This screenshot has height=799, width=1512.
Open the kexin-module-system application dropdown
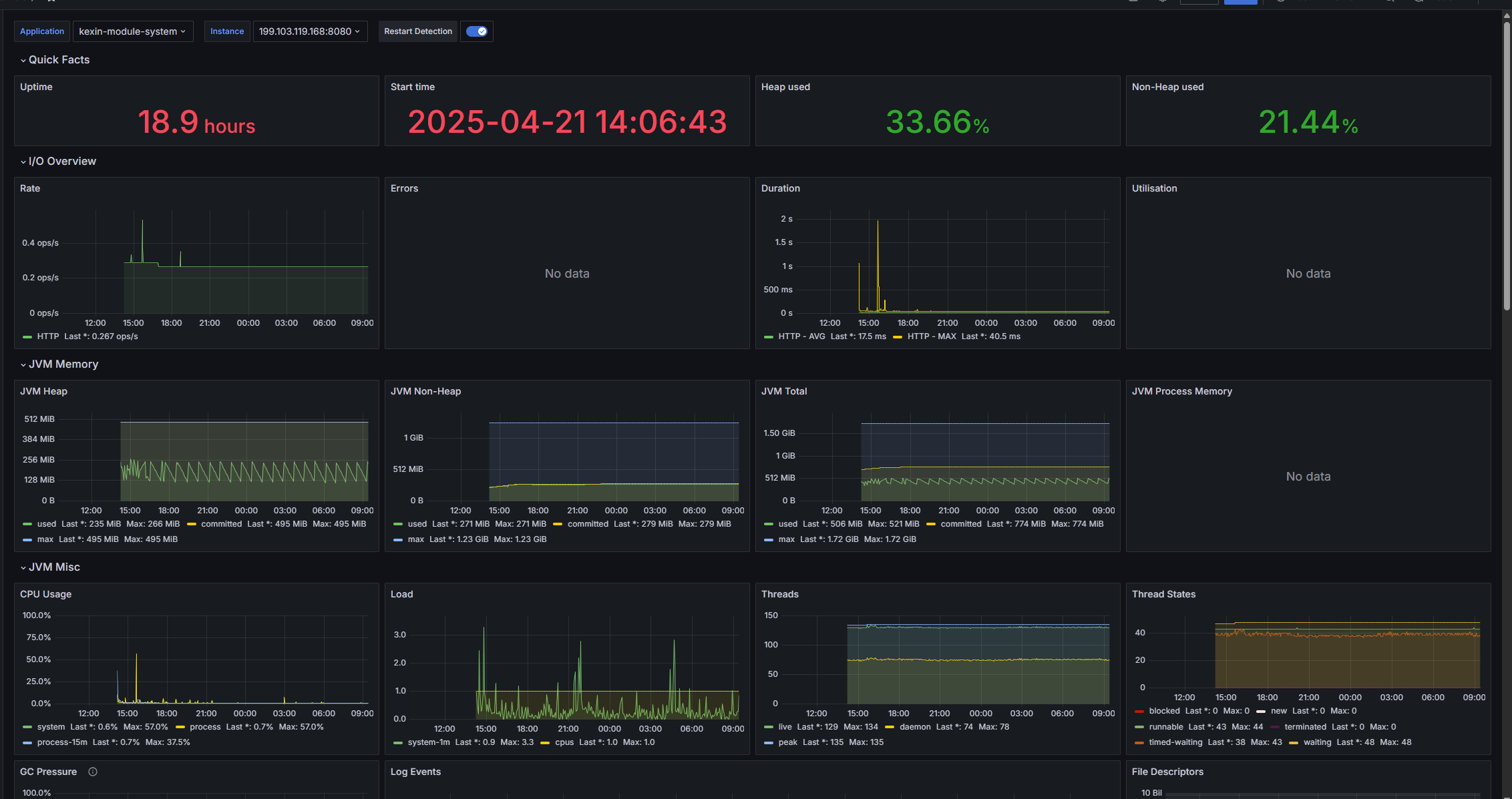(x=132, y=31)
